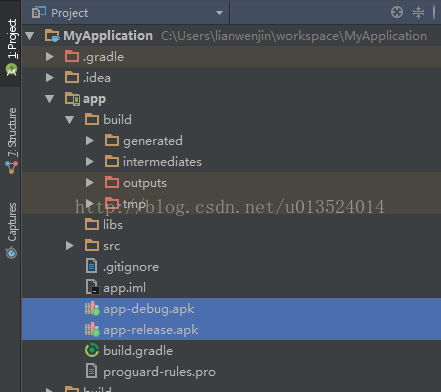Collapse the MyApplication root node
441x392 pixels.
30,36
